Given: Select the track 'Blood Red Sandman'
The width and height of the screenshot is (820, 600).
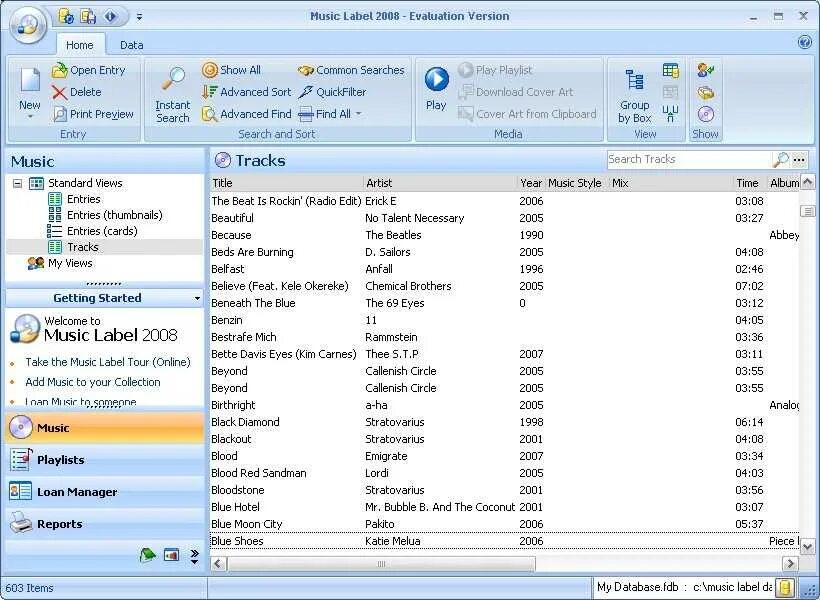Looking at the screenshot, I should coord(504,473).
